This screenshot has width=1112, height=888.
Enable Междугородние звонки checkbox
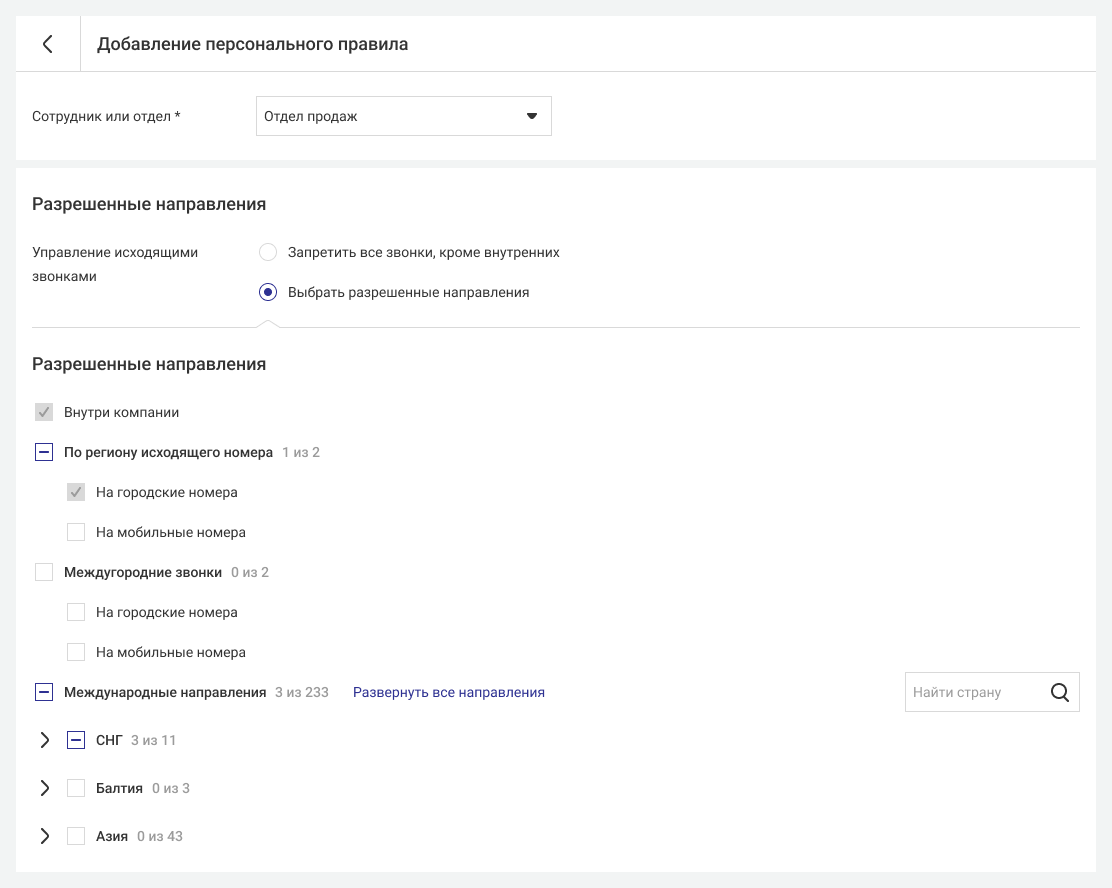44,572
